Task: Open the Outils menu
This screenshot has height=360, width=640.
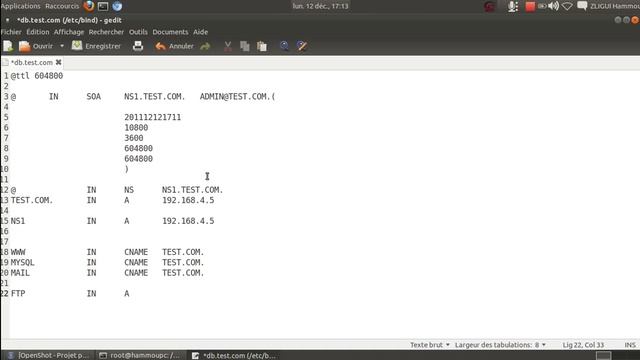Action: coord(138,32)
